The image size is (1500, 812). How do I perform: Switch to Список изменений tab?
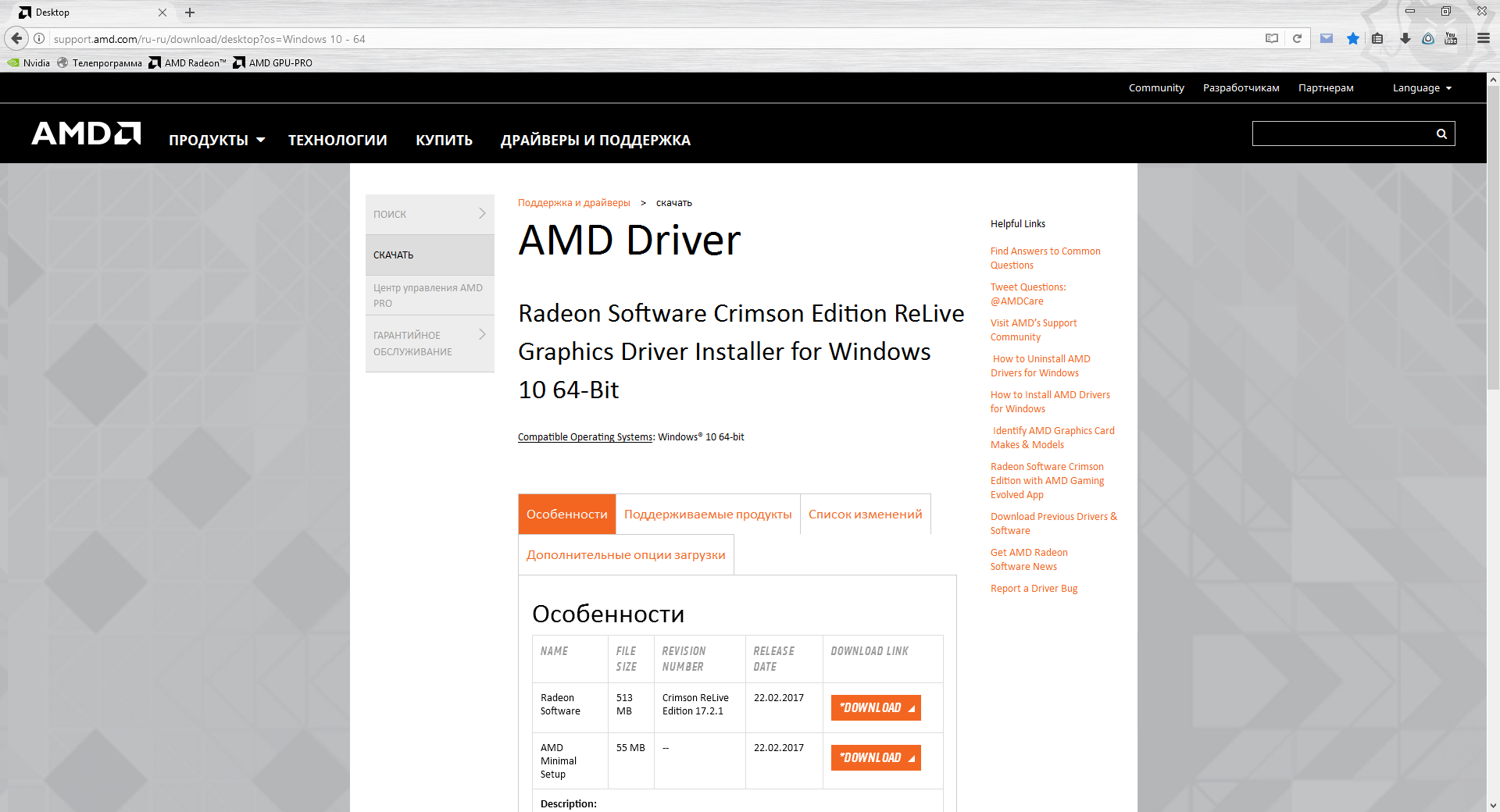866,514
